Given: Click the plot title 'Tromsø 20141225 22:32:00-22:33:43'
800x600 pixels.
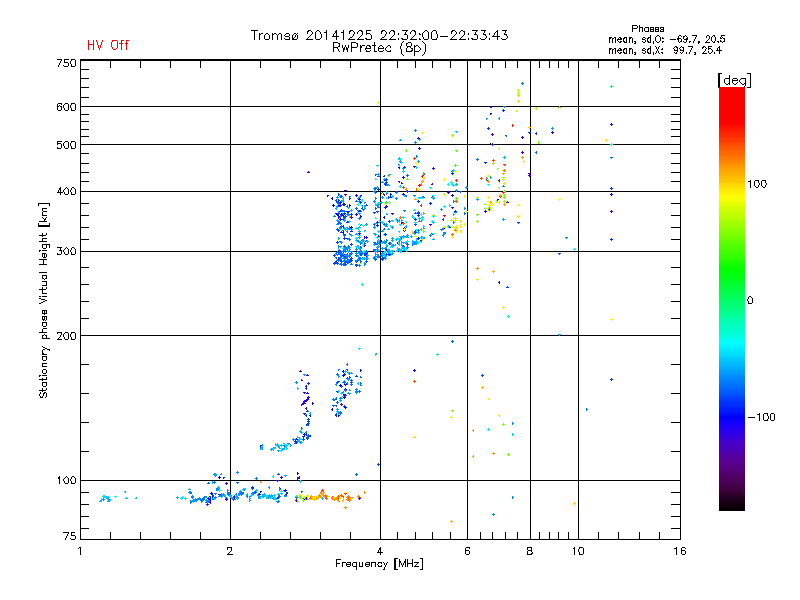Looking at the screenshot, I should coord(380,35).
